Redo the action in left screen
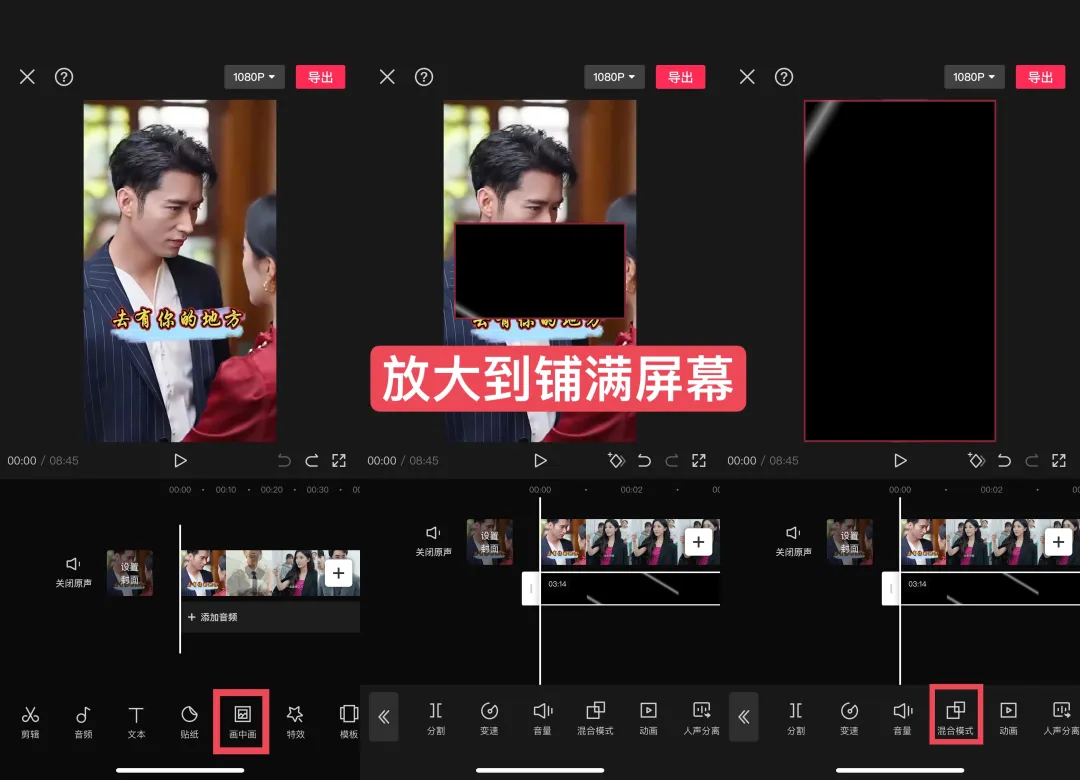 click(x=311, y=460)
